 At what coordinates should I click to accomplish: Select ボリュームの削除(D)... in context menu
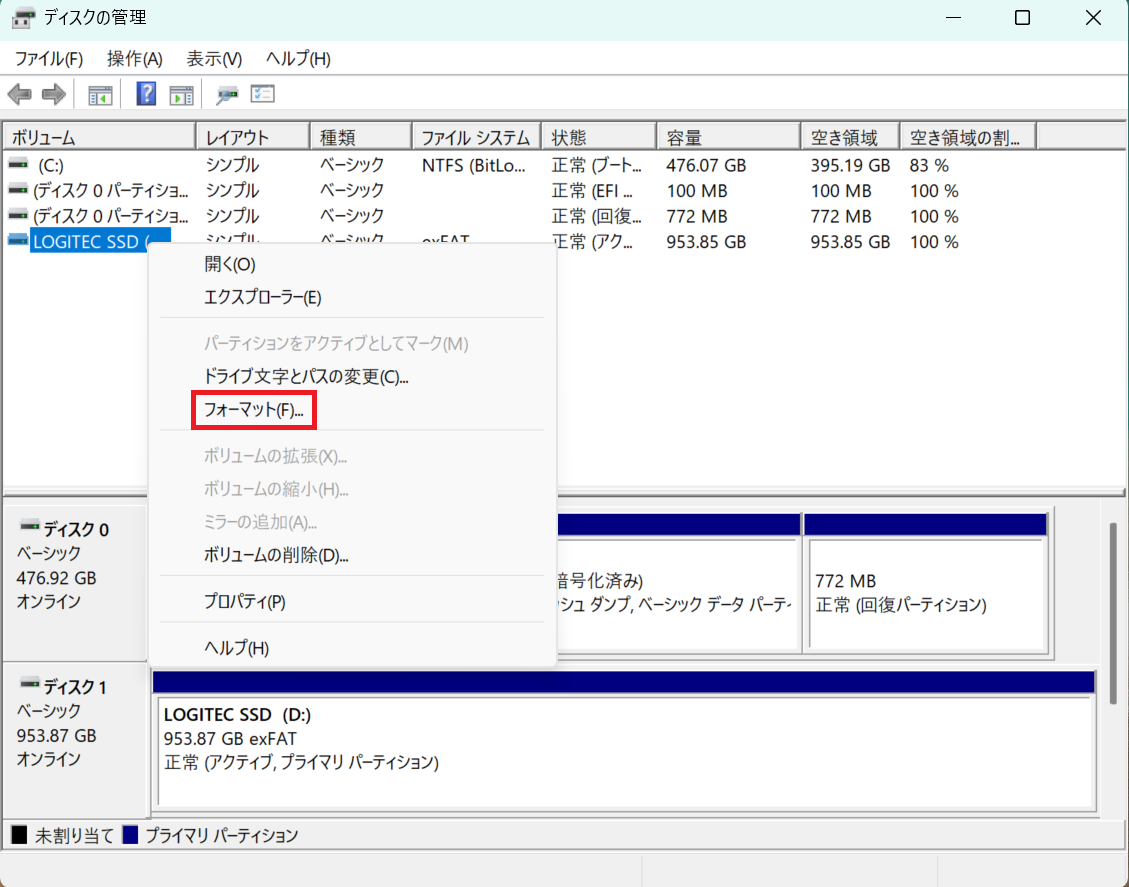[275, 555]
